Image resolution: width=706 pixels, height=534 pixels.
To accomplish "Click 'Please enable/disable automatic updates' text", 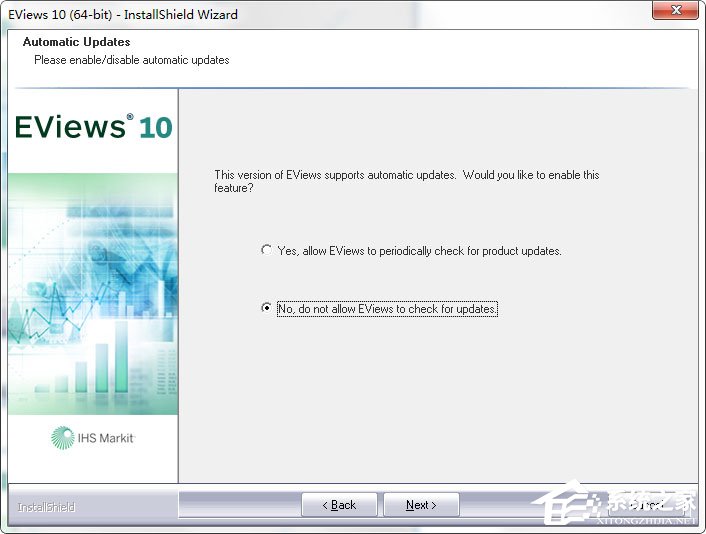I will tap(131, 60).
